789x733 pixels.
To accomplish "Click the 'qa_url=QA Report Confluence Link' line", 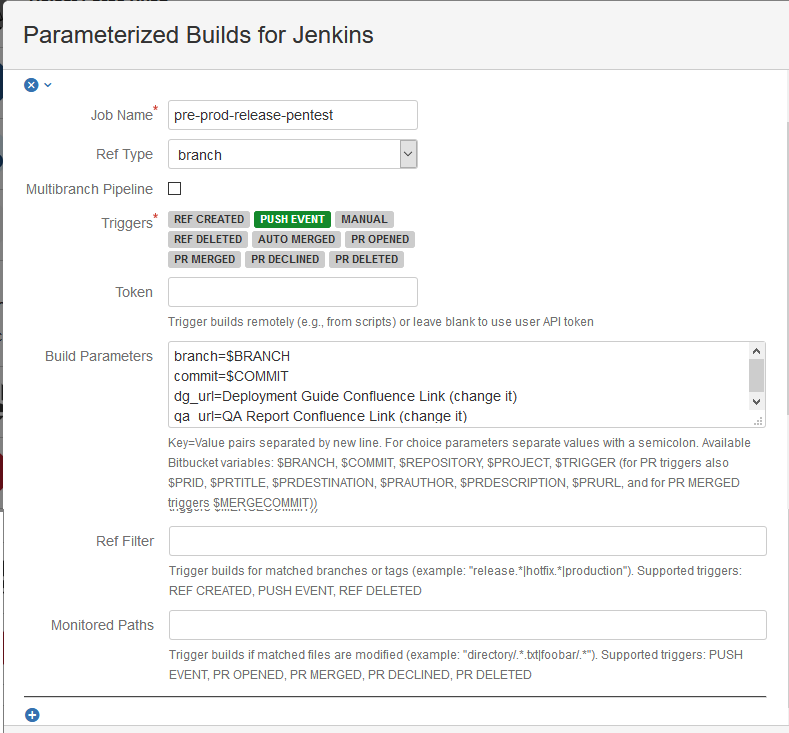I will pos(321,417).
